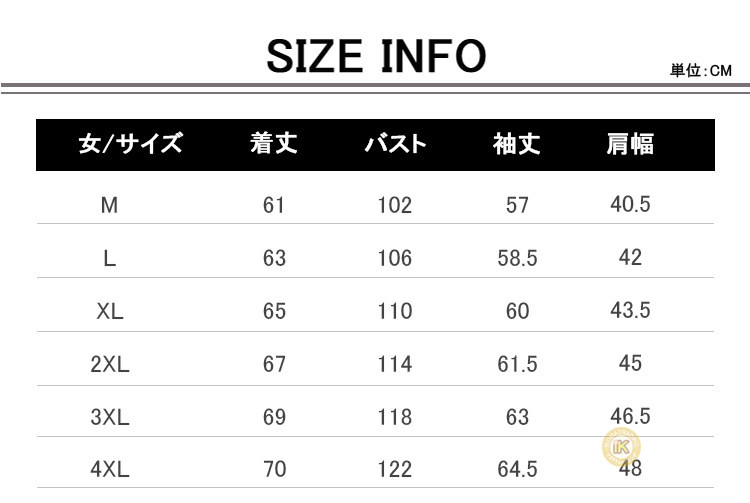The height and width of the screenshot is (503, 750).
Task: Click the SIZE INFO title
Action: coord(376,56)
